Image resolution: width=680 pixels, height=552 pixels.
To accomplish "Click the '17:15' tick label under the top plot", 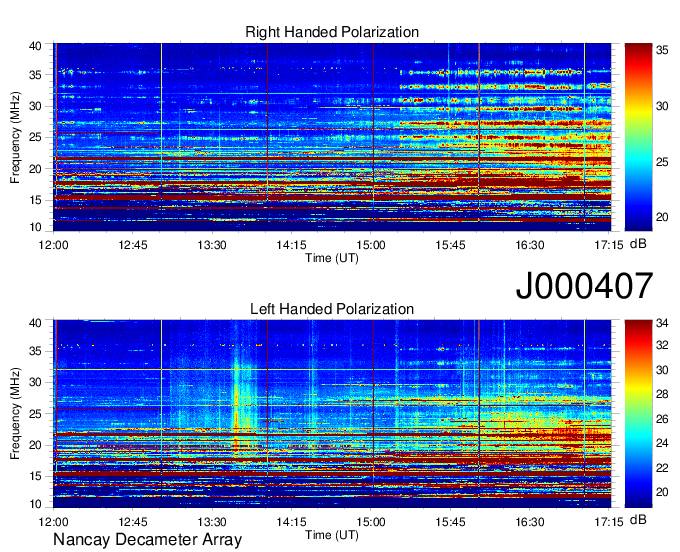I will (609, 245).
